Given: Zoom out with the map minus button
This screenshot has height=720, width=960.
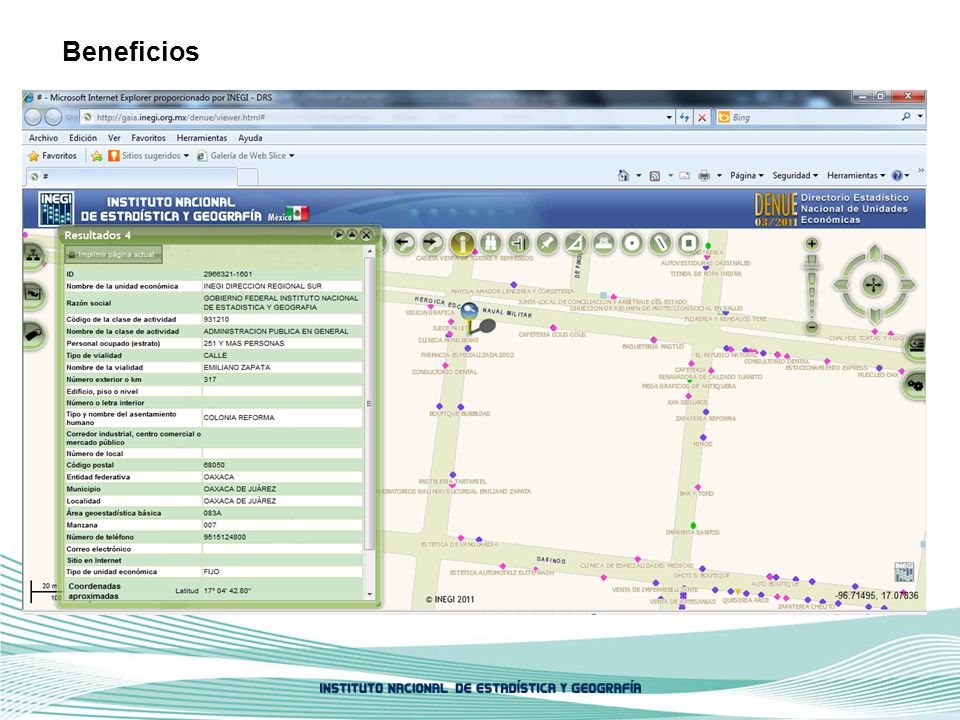Looking at the screenshot, I should (x=812, y=327).
